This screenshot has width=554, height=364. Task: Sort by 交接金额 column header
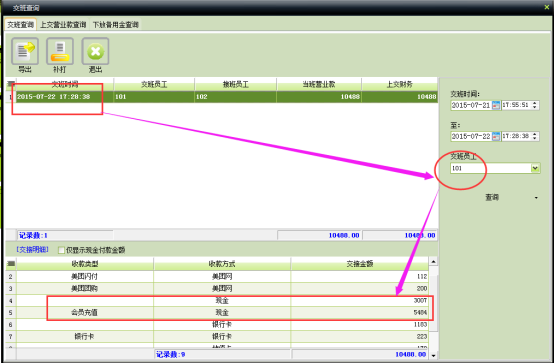(360, 264)
